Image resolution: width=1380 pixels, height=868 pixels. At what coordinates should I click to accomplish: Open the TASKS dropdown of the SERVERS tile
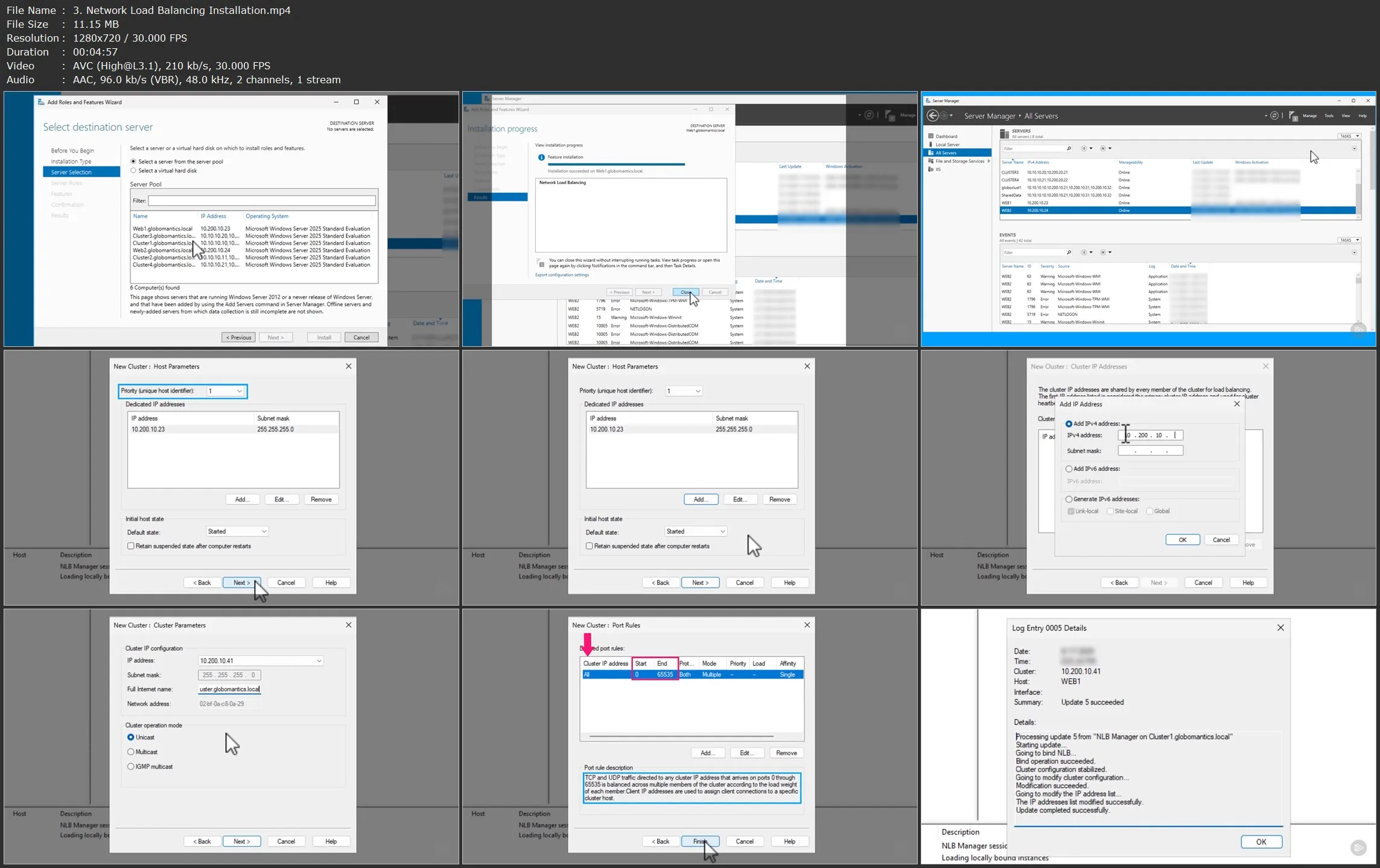[x=1349, y=136]
